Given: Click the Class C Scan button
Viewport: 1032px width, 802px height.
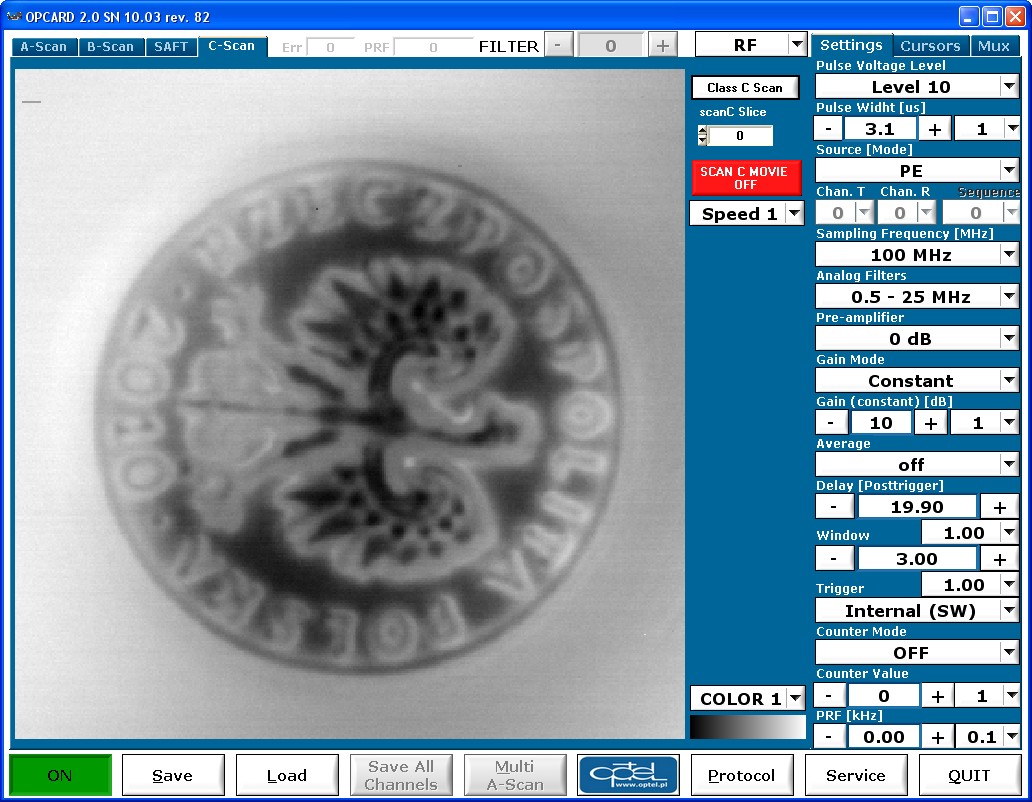Looking at the screenshot, I should coord(745,88).
